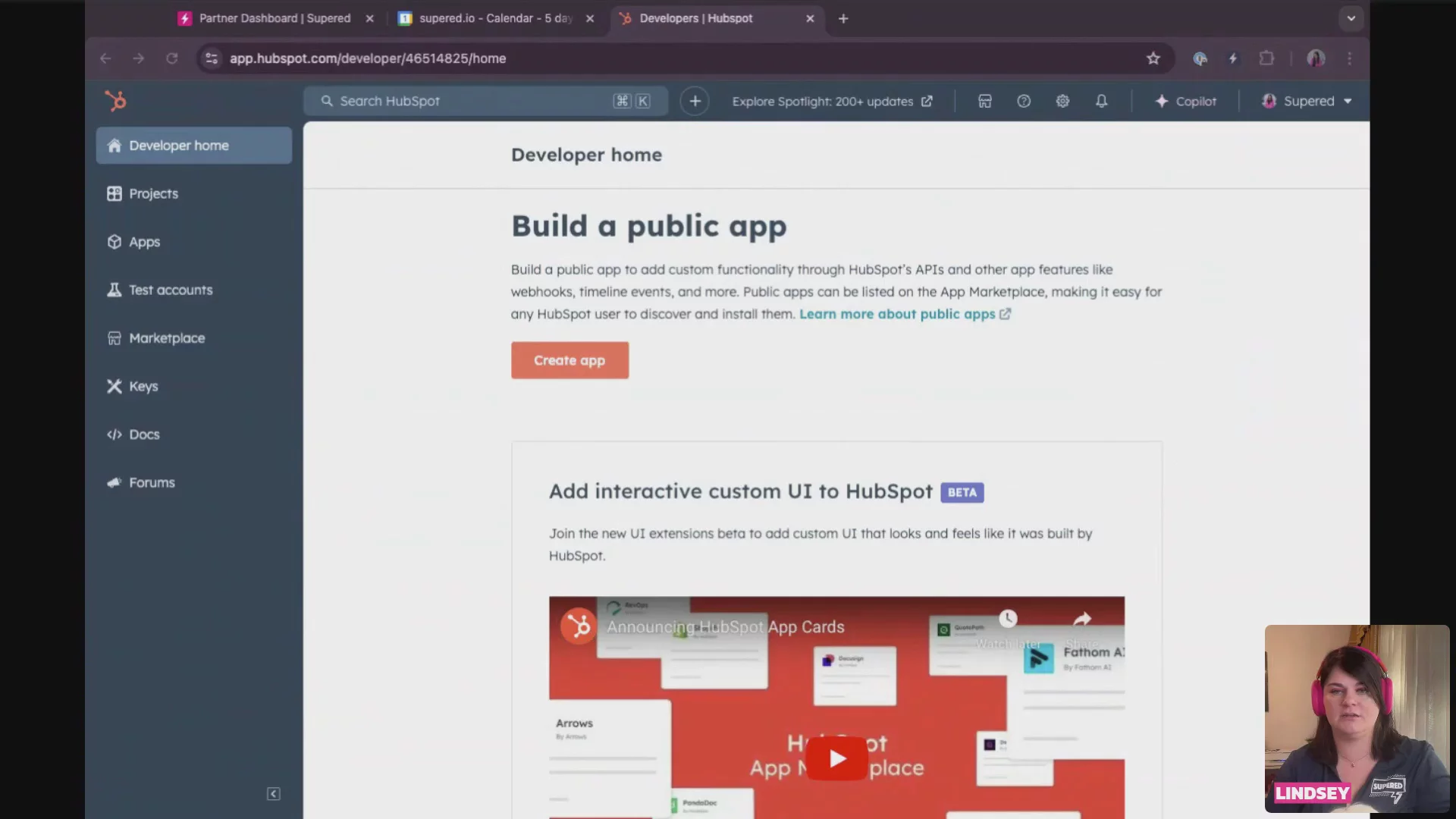This screenshot has width=1456, height=819.
Task: Go forward in browser history
Action: [x=138, y=58]
